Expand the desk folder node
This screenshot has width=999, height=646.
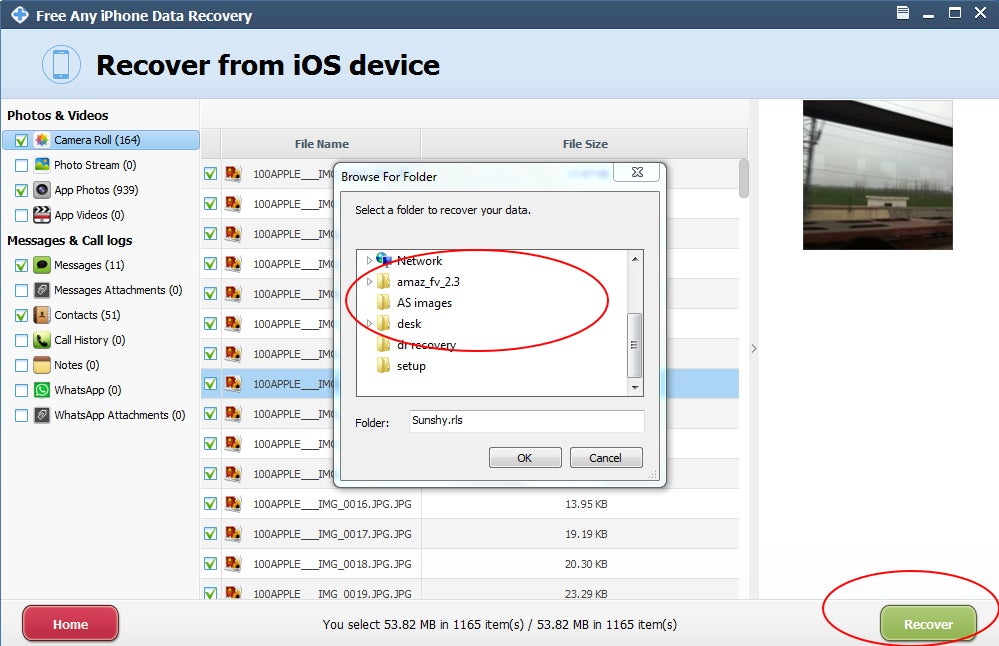[369, 324]
